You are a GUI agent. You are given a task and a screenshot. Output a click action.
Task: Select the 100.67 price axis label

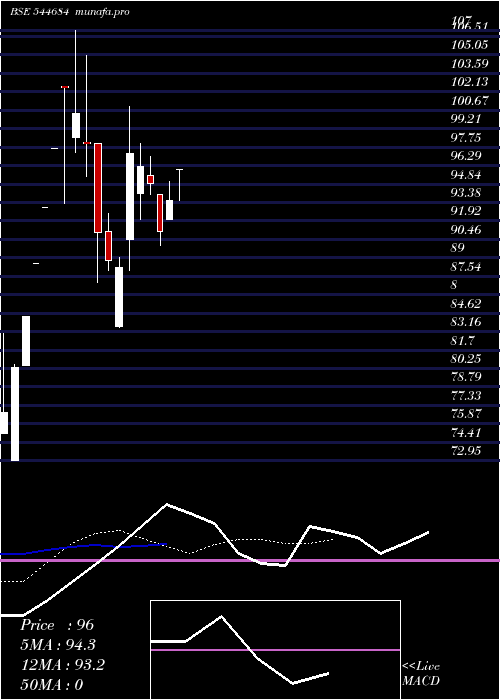click(x=469, y=101)
